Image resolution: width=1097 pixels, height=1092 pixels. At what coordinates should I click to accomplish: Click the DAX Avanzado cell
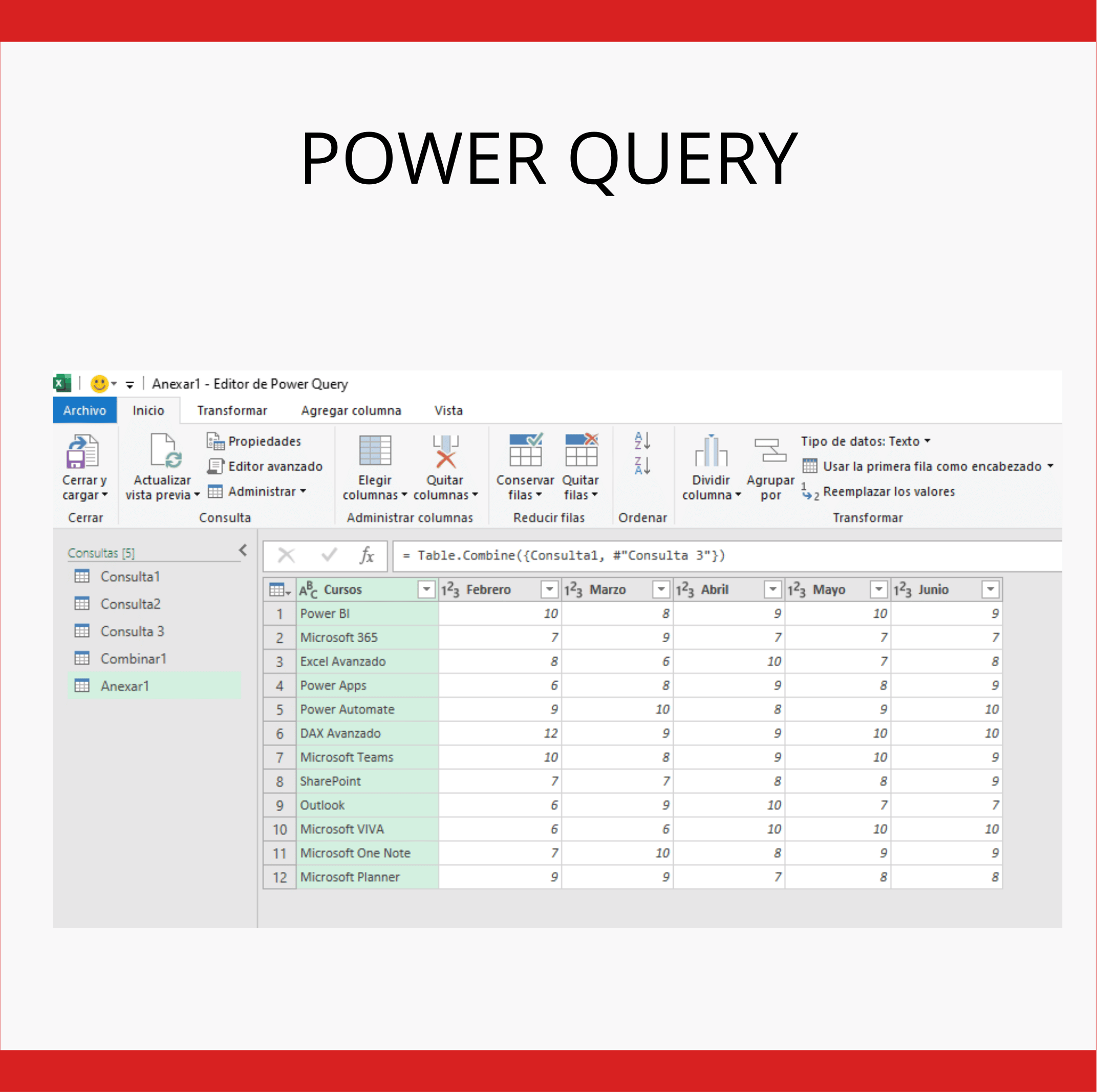(x=368, y=733)
